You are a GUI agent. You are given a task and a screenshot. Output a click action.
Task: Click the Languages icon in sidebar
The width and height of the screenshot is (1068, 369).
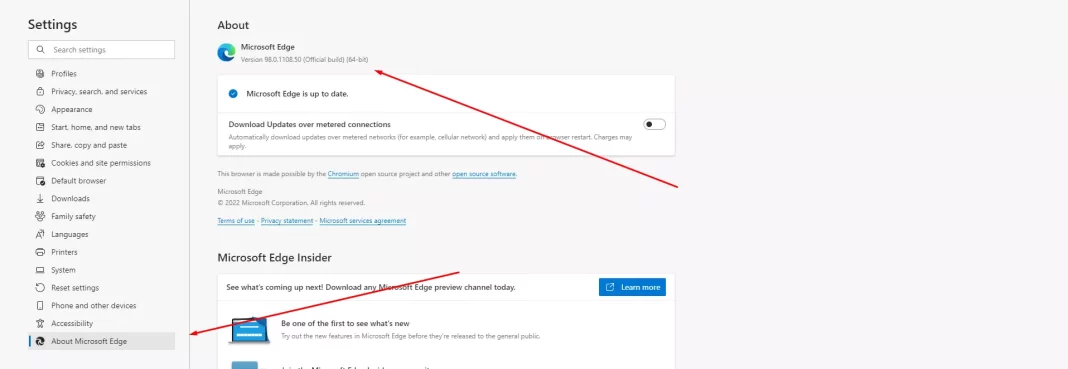click(40, 234)
